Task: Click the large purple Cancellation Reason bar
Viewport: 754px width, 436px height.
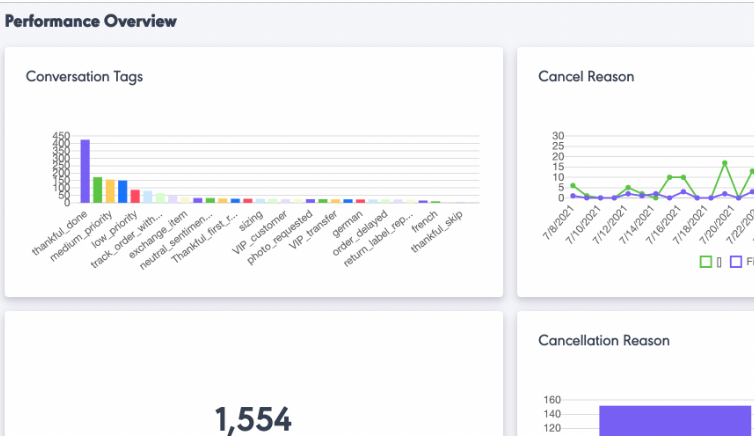Action: 675,420
